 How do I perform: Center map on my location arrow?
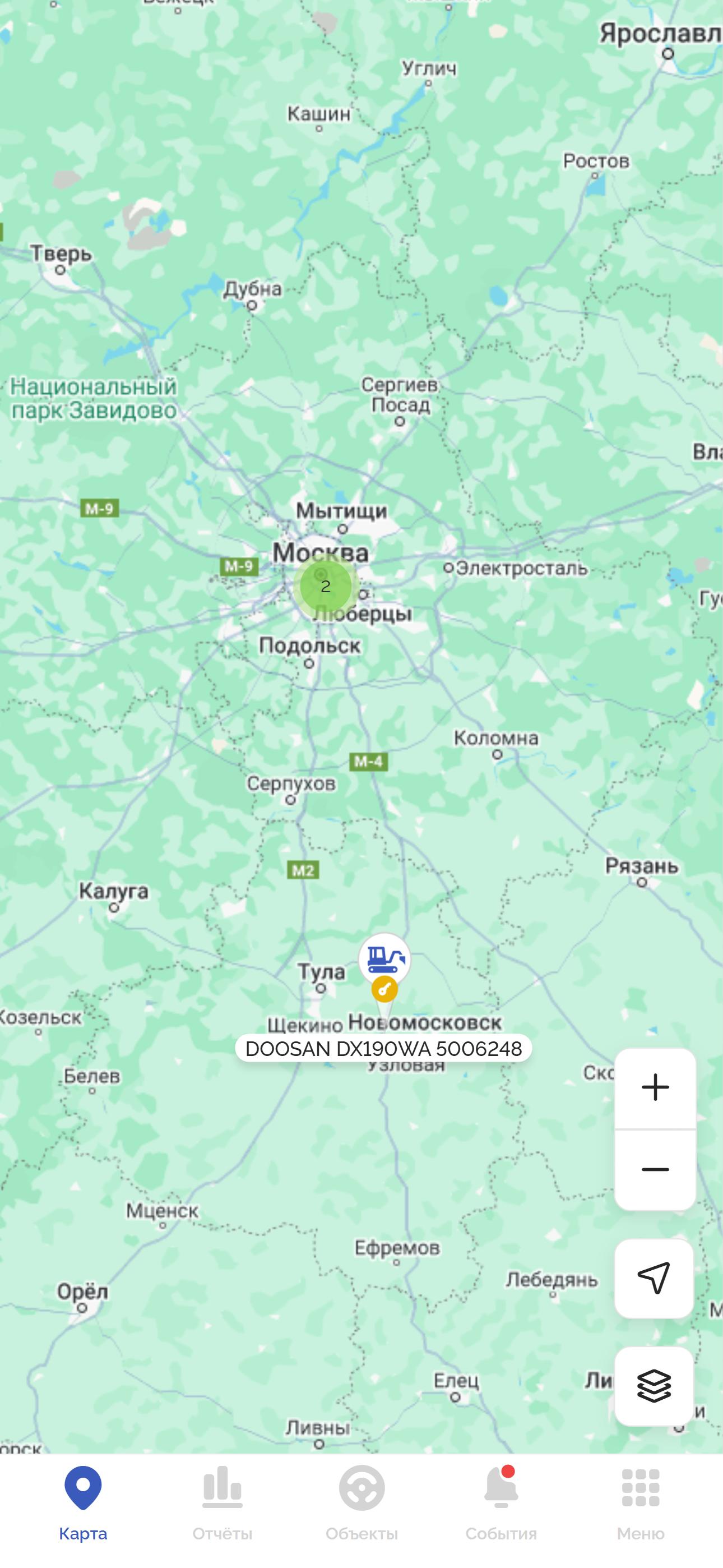point(654,1278)
